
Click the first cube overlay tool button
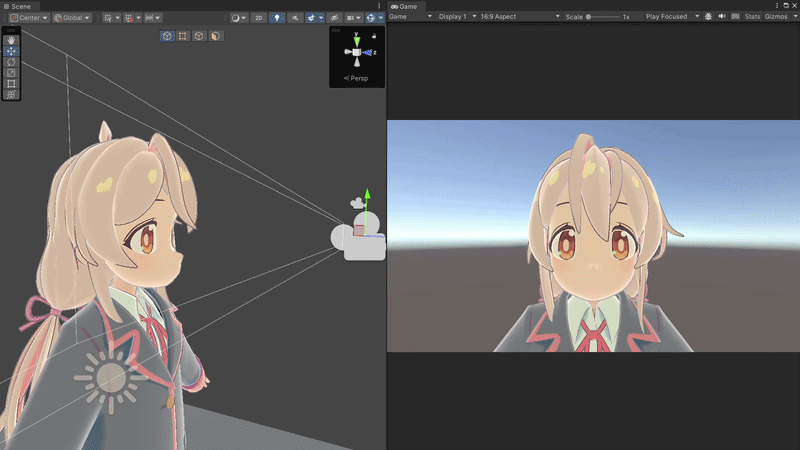pos(167,36)
